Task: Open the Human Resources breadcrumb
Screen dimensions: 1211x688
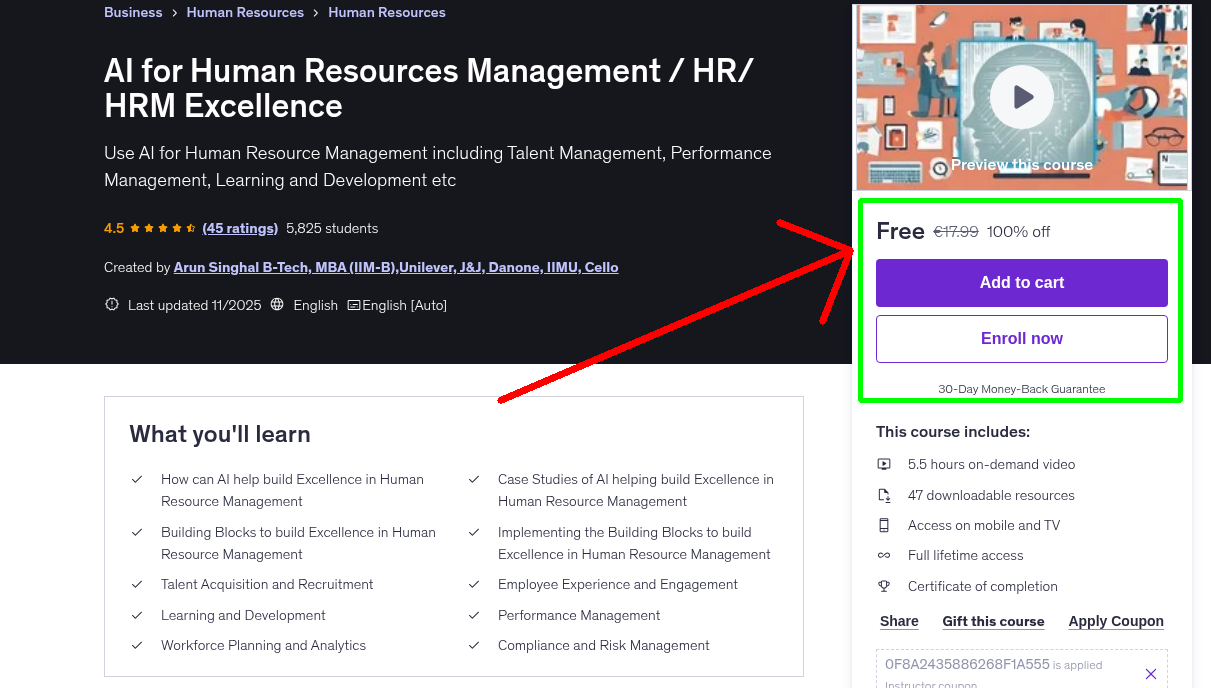Action: coord(245,12)
